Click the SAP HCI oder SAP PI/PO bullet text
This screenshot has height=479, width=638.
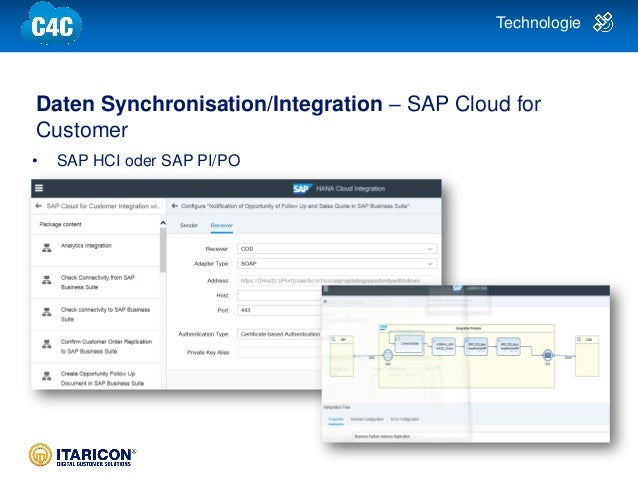click(x=149, y=160)
